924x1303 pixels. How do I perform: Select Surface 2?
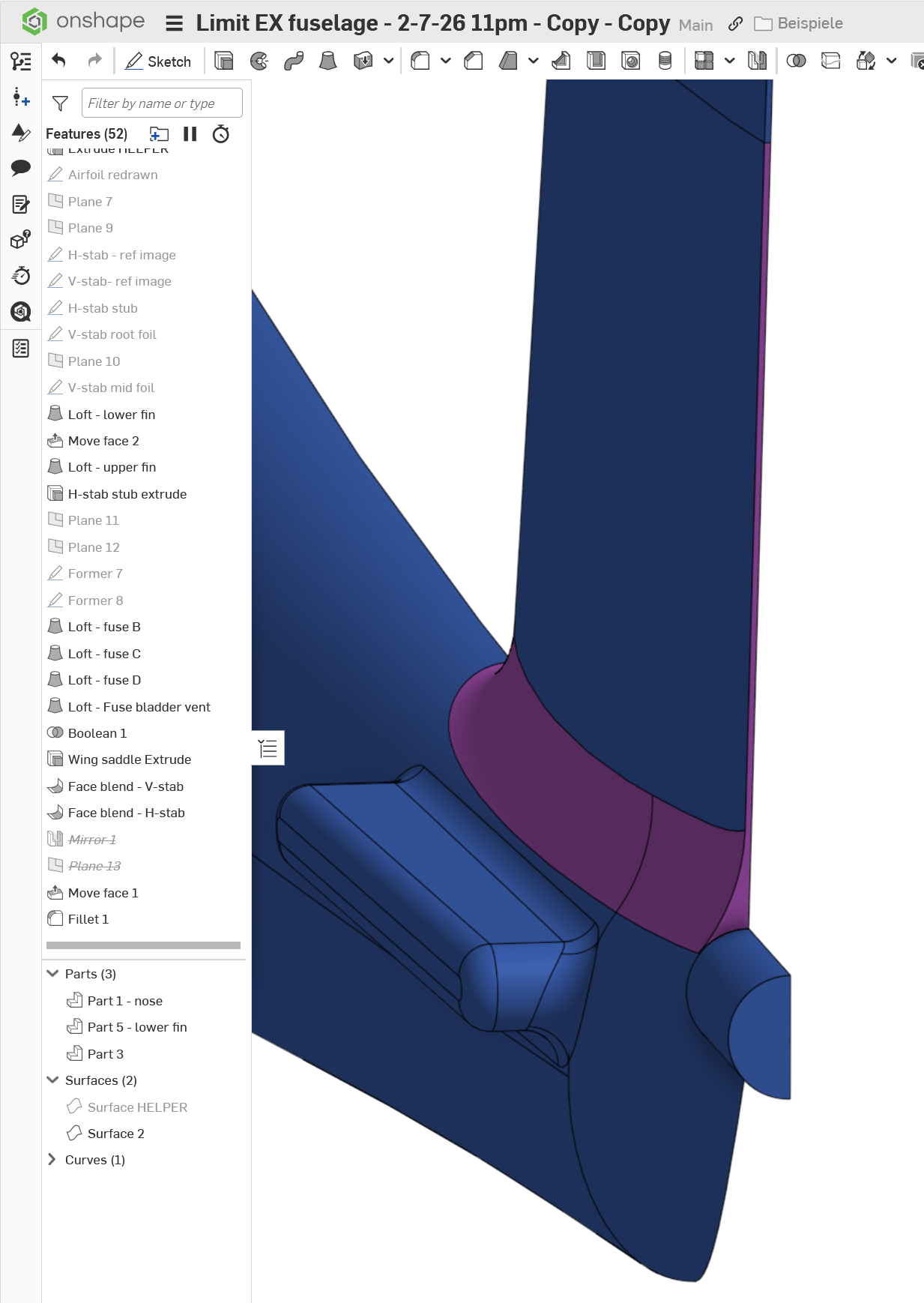[116, 1134]
